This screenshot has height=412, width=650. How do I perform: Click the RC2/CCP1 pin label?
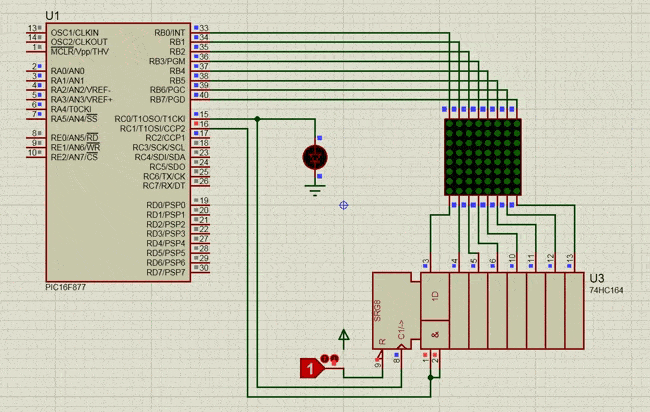pyautogui.click(x=165, y=138)
